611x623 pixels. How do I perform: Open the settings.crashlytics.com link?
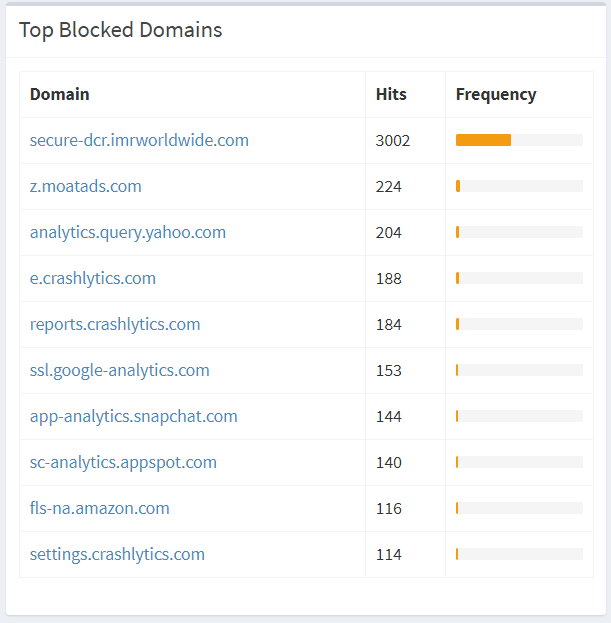(x=117, y=554)
